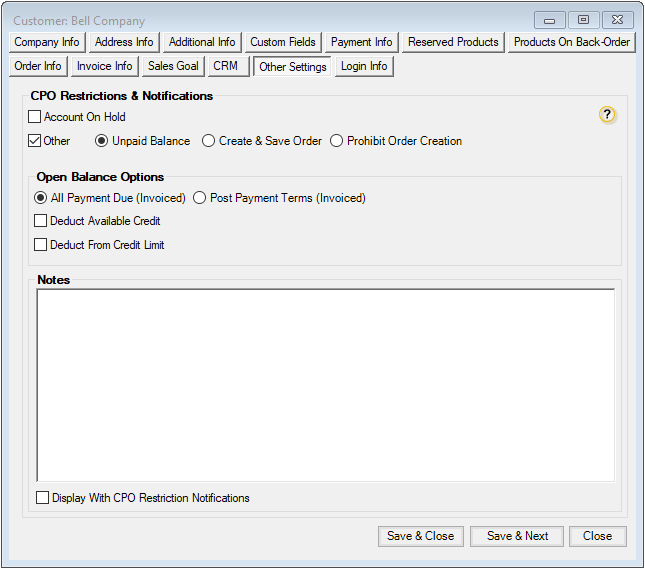Switch to the Company Info tab
Screen dimensions: 645x569
click(47, 42)
